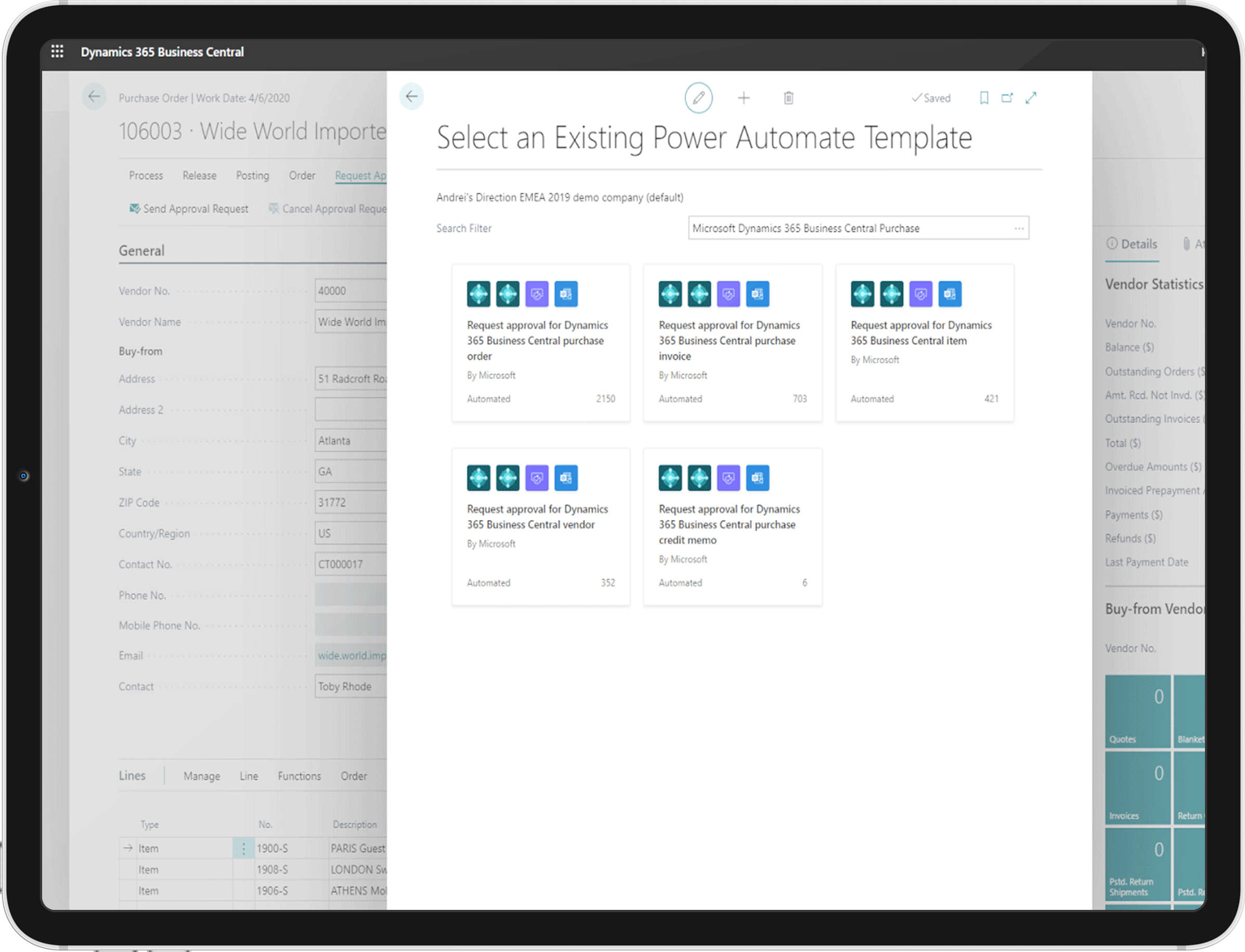Open the Process menu
Viewport: 1245px width, 952px height.
pos(146,176)
